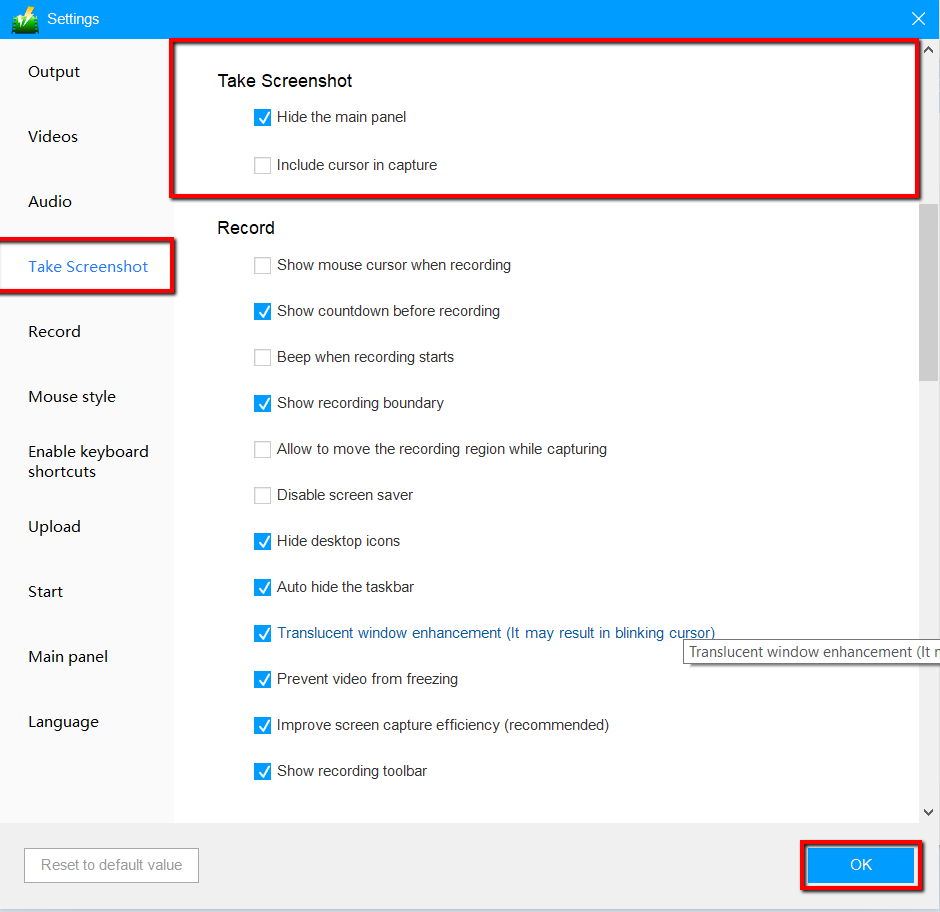
Task: Disable Show recording boundary
Action: (x=262, y=403)
